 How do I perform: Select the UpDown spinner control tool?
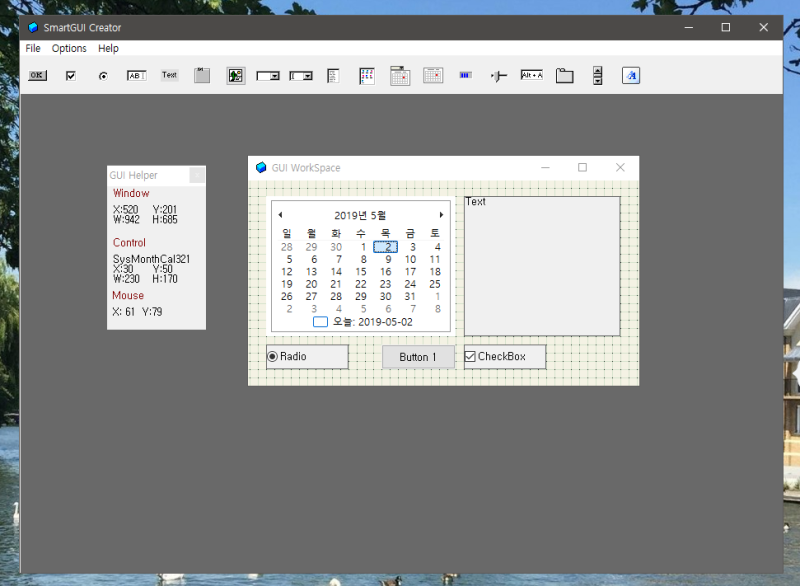click(x=597, y=75)
